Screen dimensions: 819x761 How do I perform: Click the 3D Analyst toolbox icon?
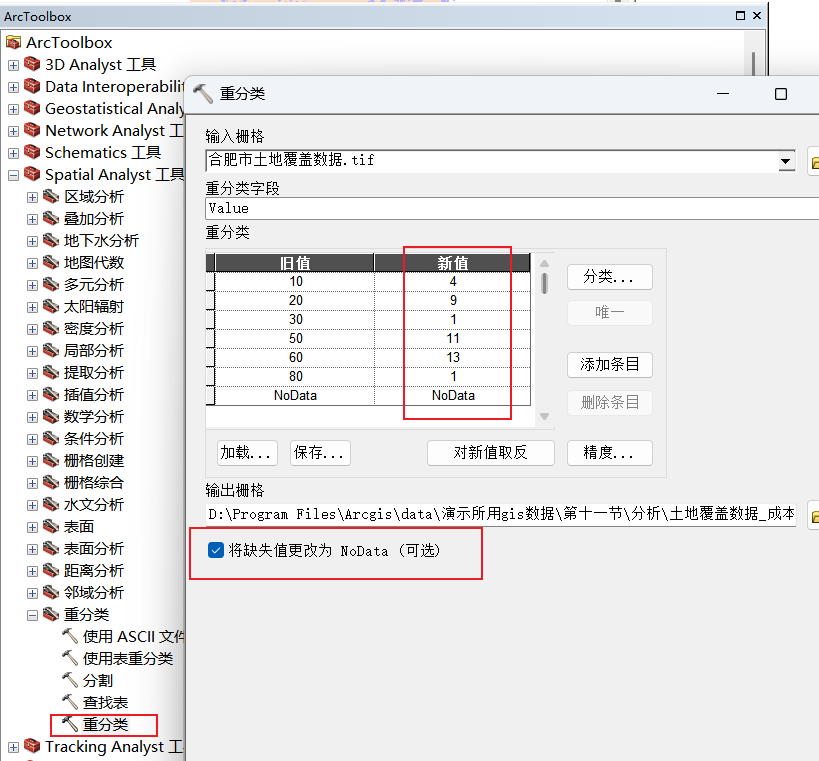pos(32,64)
